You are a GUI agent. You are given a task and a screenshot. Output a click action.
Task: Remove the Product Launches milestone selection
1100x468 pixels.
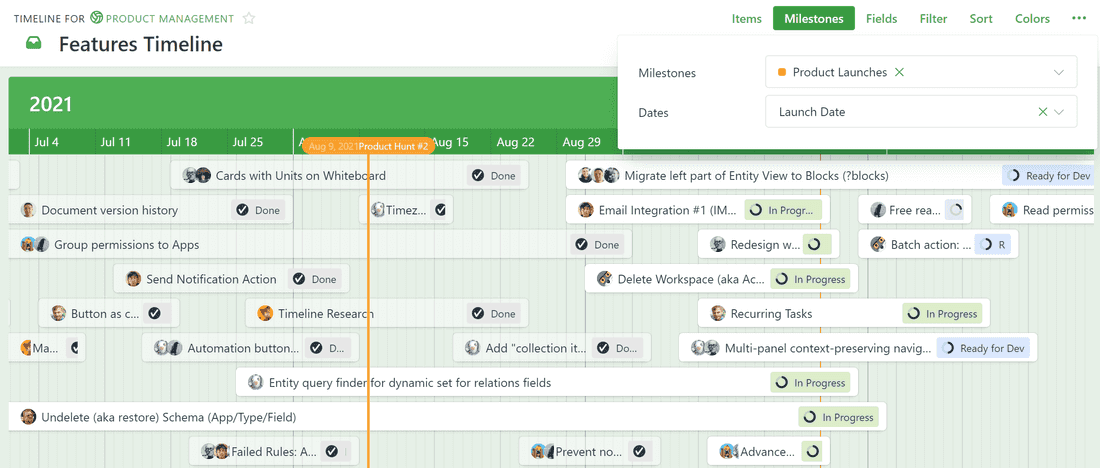pyautogui.click(x=899, y=73)
